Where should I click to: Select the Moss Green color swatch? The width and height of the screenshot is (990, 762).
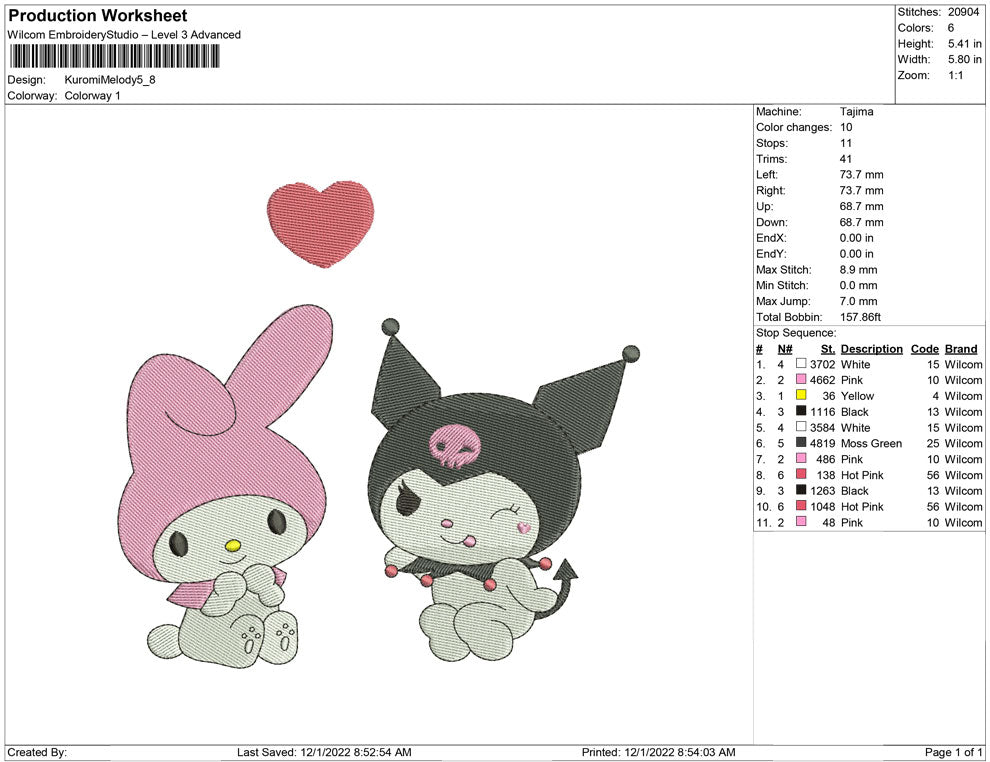pyautogui.click(x=801, y=443)
